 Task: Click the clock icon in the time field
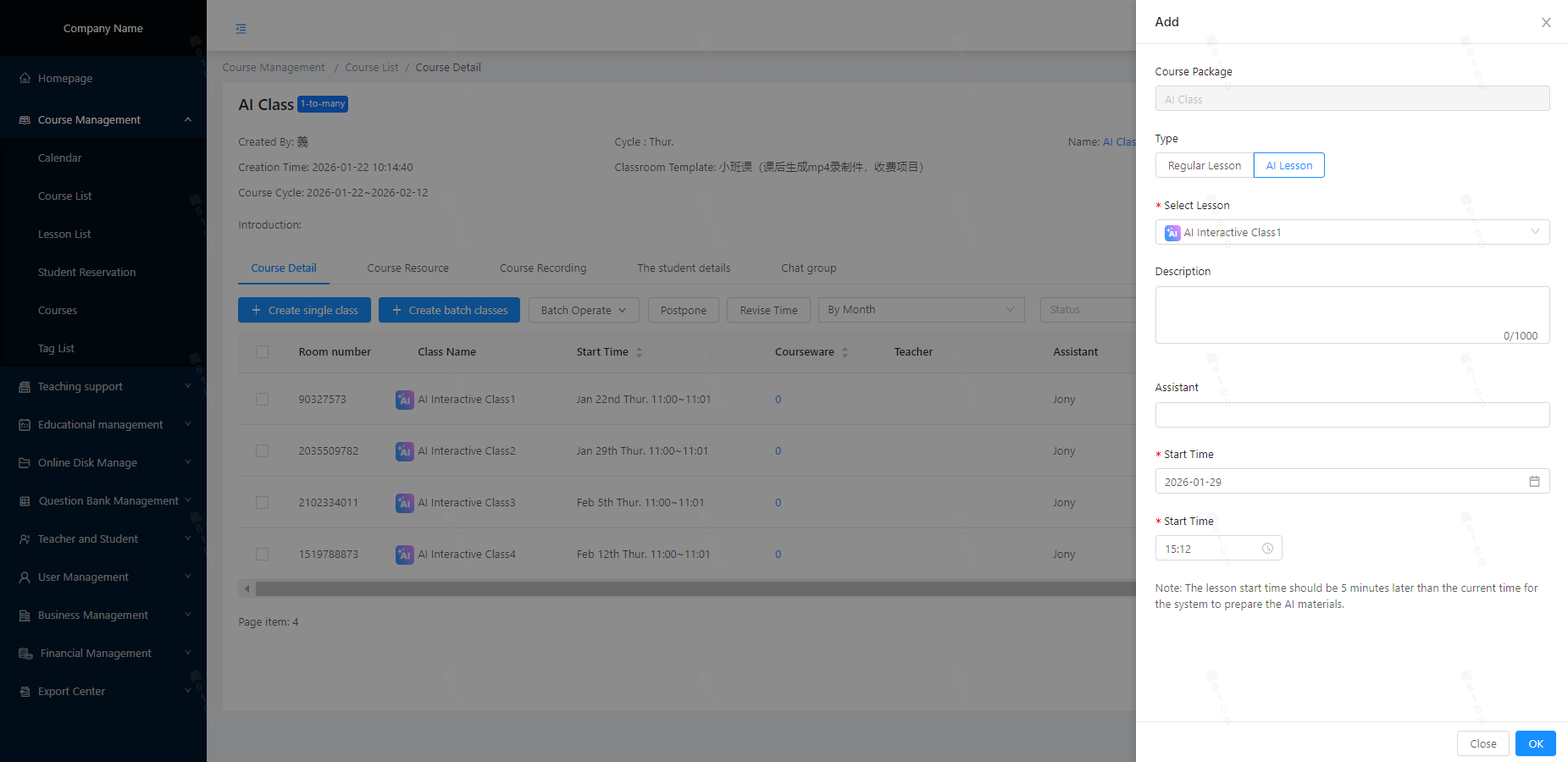[x=1267, y=549]
